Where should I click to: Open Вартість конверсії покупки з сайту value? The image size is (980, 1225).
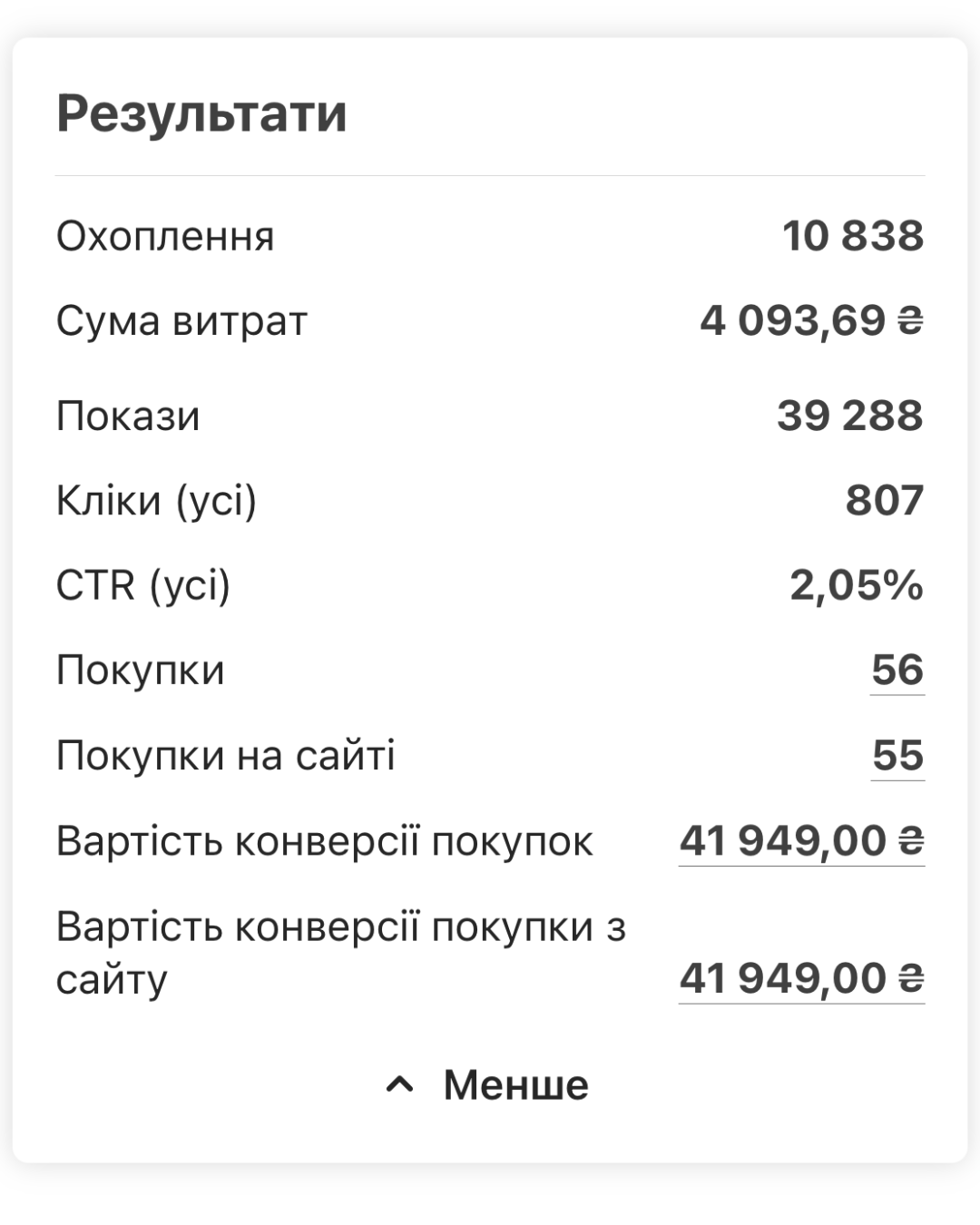click(802, 978)
